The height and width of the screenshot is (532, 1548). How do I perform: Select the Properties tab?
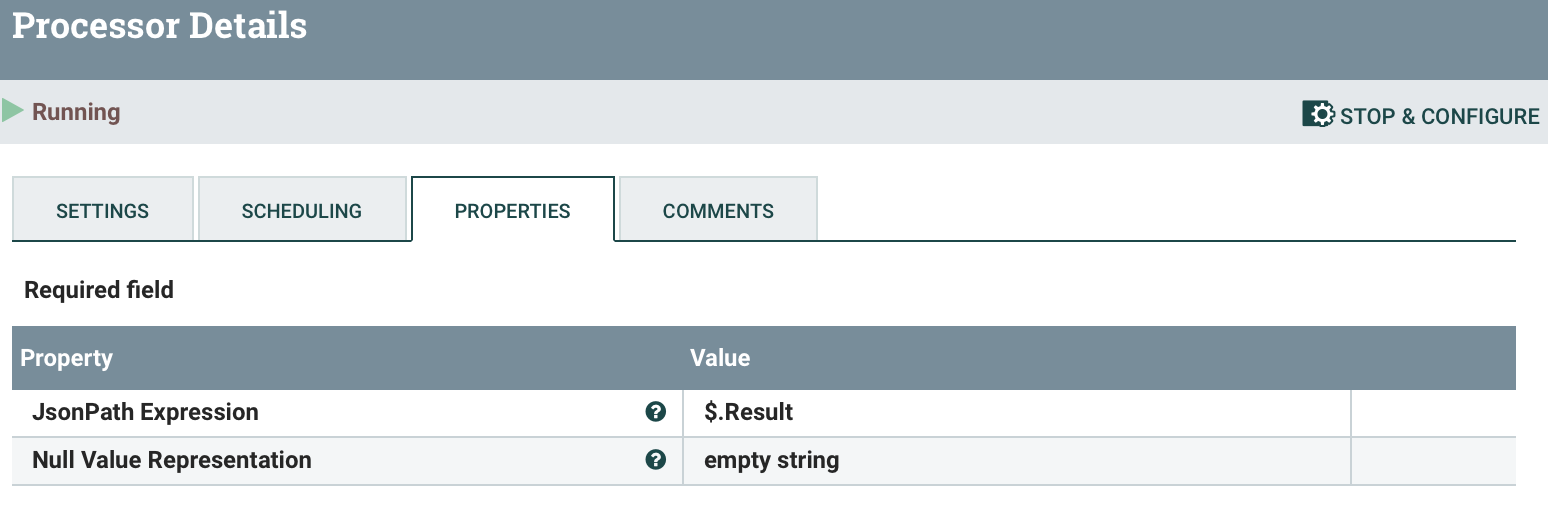[x=512, y=210]
